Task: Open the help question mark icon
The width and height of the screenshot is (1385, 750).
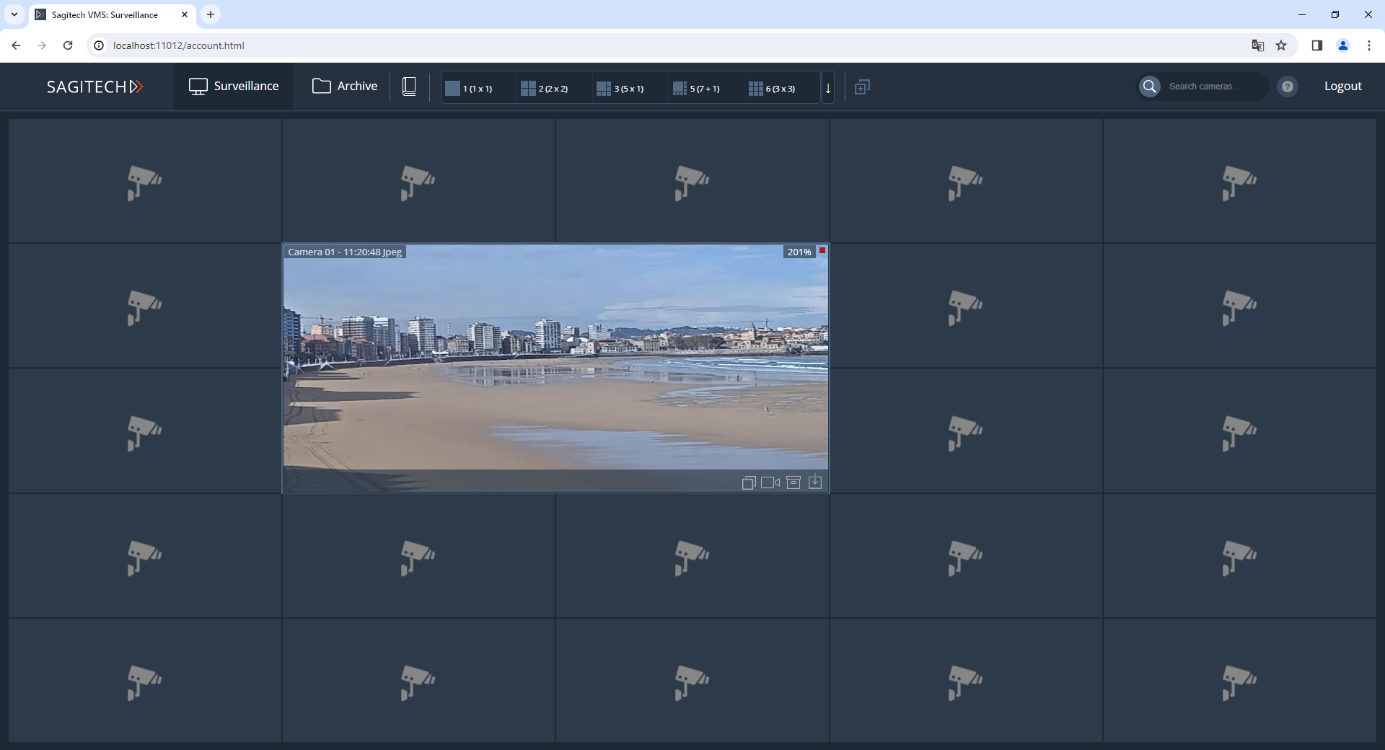Action: [1288, 87]
